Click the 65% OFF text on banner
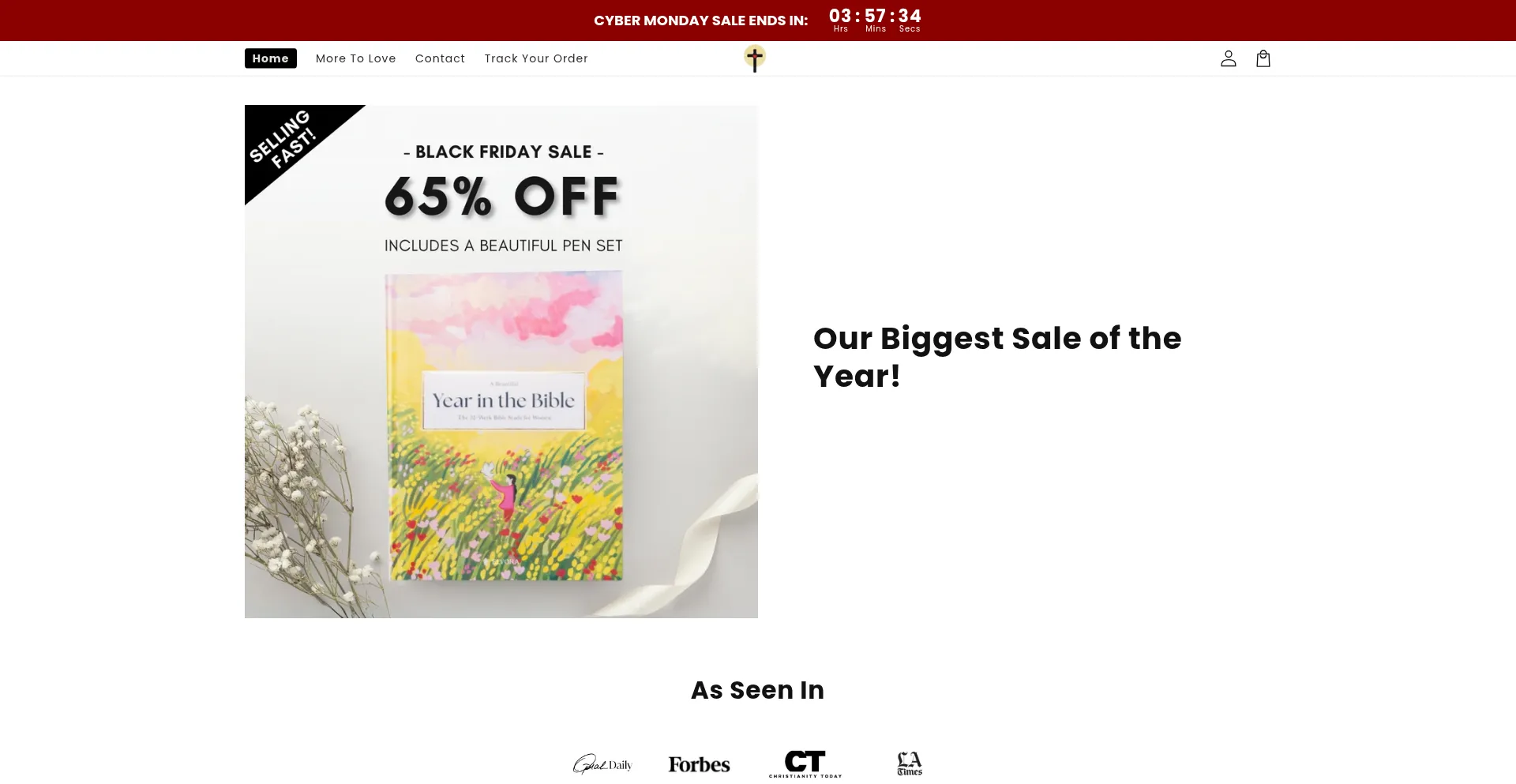 (502, 197)
